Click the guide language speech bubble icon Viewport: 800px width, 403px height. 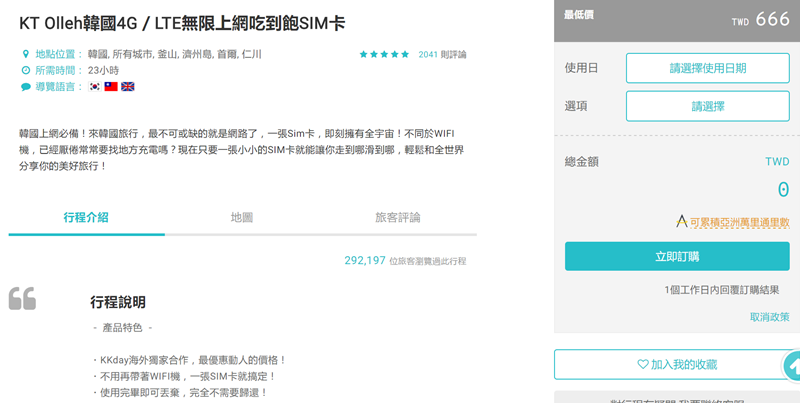click(x=26, y=87)
